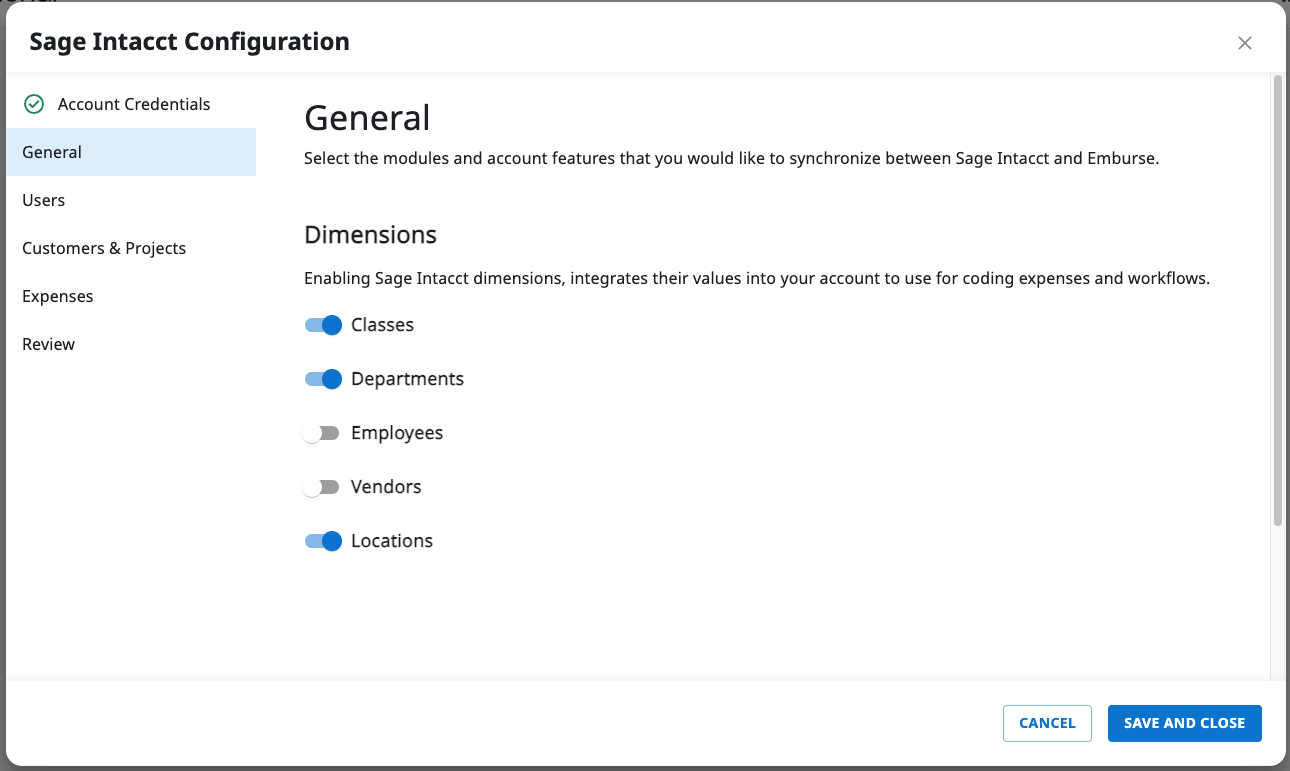Click the Sage Intacct Configuration title
This screenshot has width=1290, height=771.
point(190,42)
